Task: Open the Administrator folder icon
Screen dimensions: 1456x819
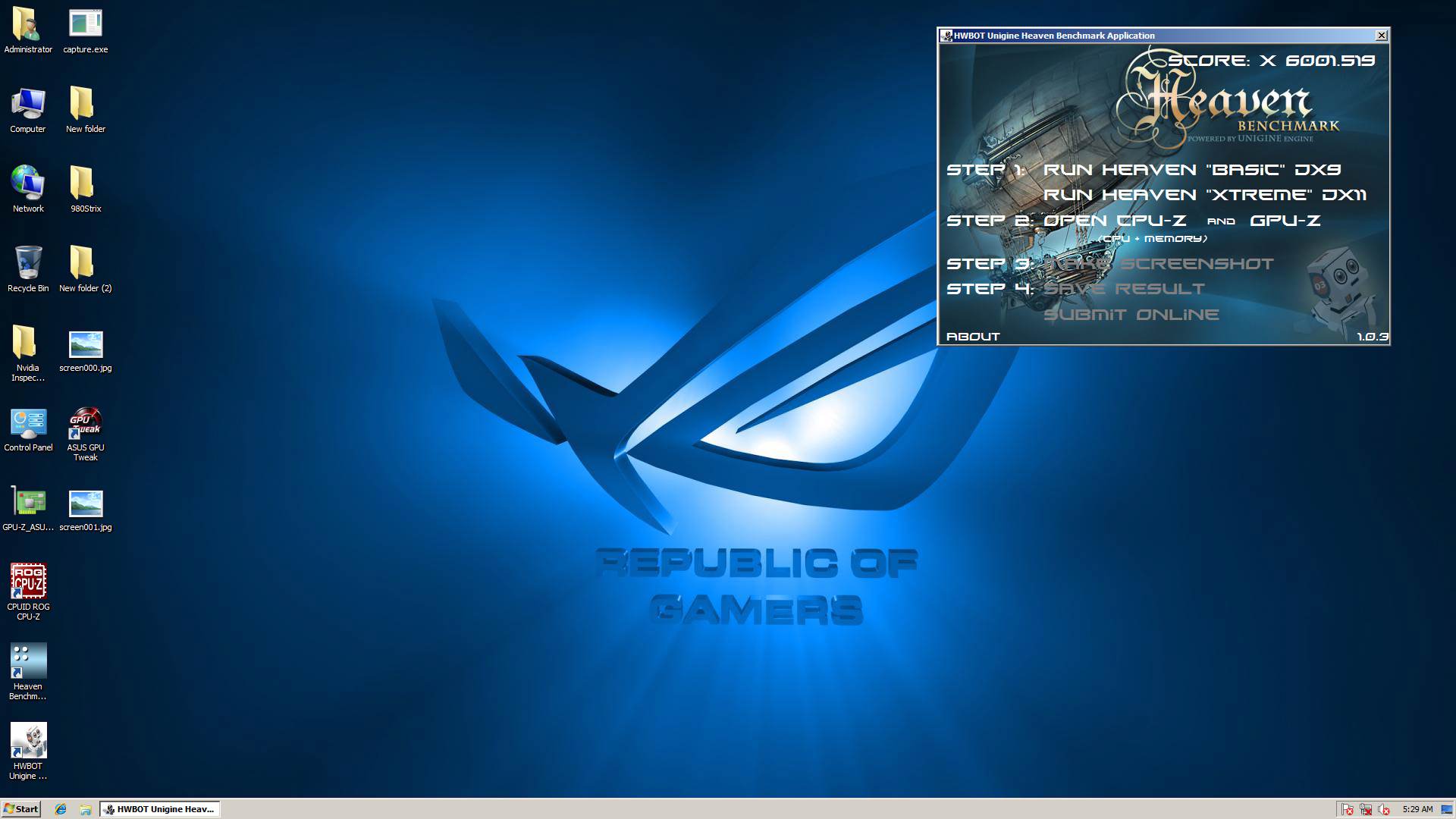Action: click(x=28, y=30)
